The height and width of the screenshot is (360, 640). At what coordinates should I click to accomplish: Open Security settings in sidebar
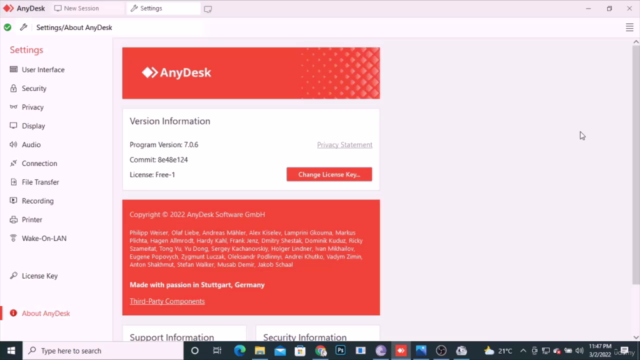[28, 89]
